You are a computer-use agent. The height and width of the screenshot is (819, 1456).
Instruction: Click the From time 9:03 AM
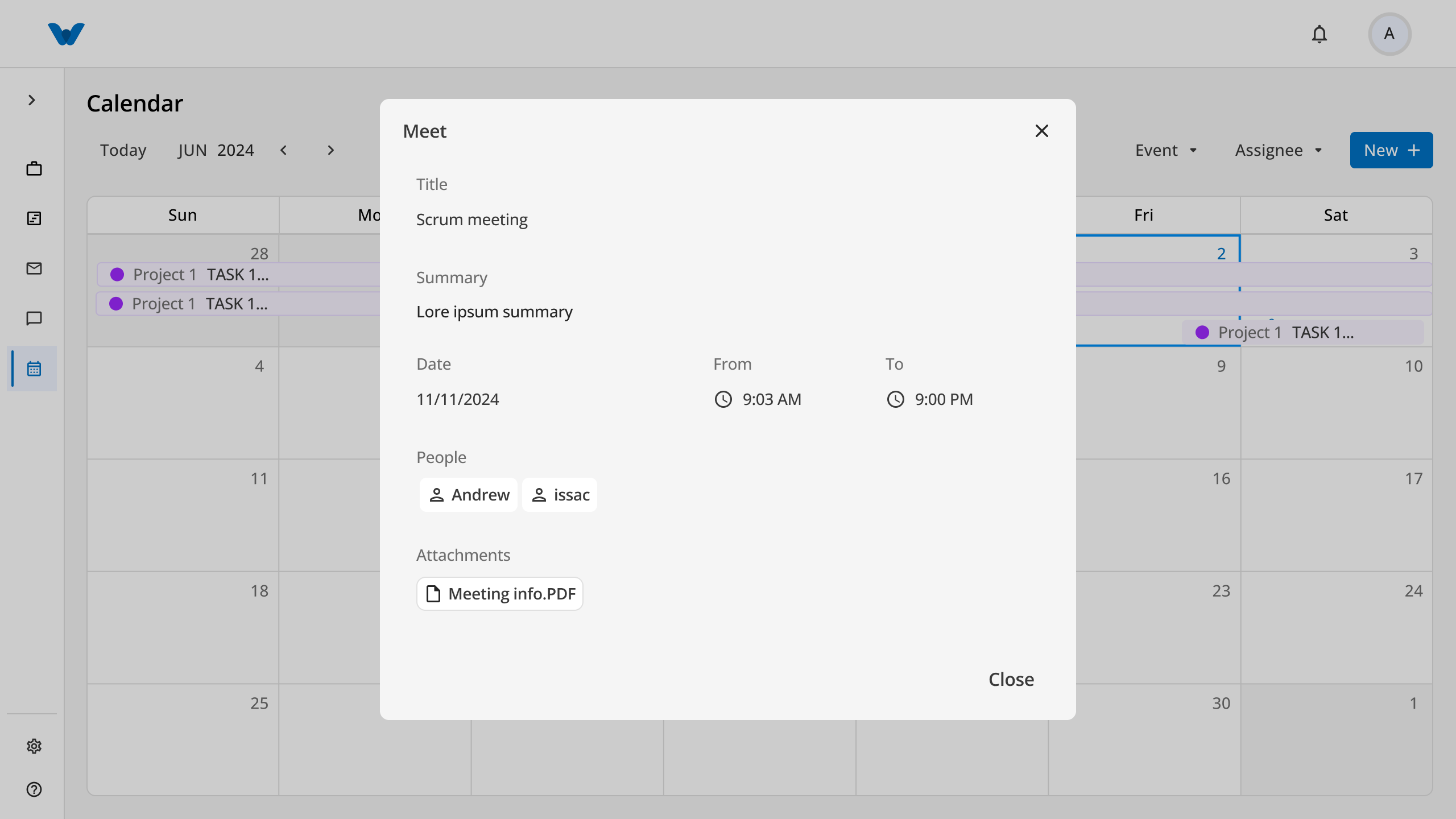point(758,399)
